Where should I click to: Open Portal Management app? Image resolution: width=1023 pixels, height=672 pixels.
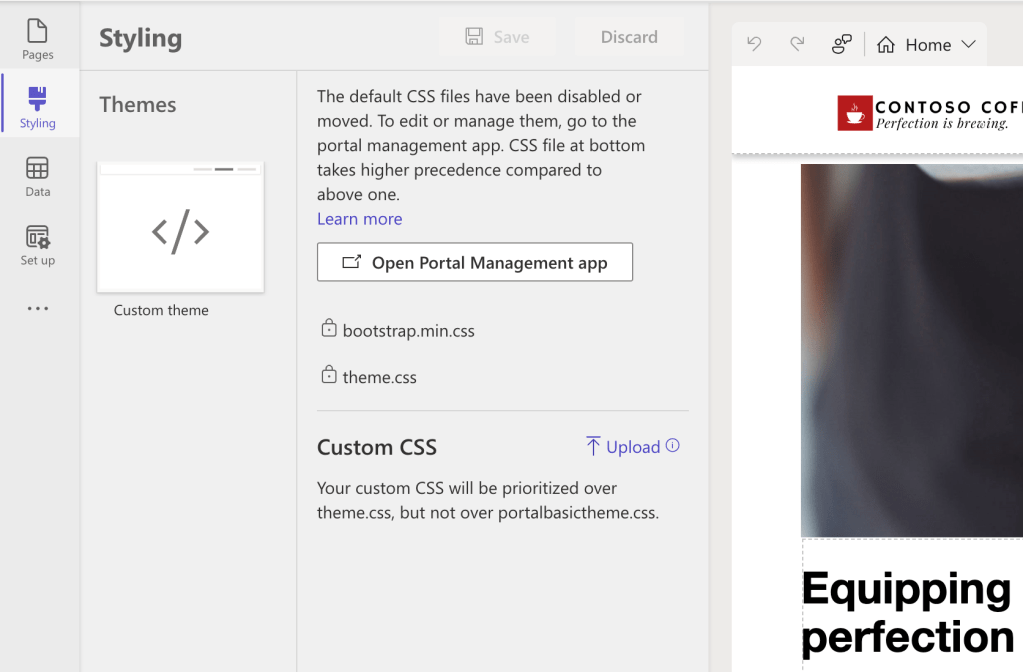(x=475, y=262)
